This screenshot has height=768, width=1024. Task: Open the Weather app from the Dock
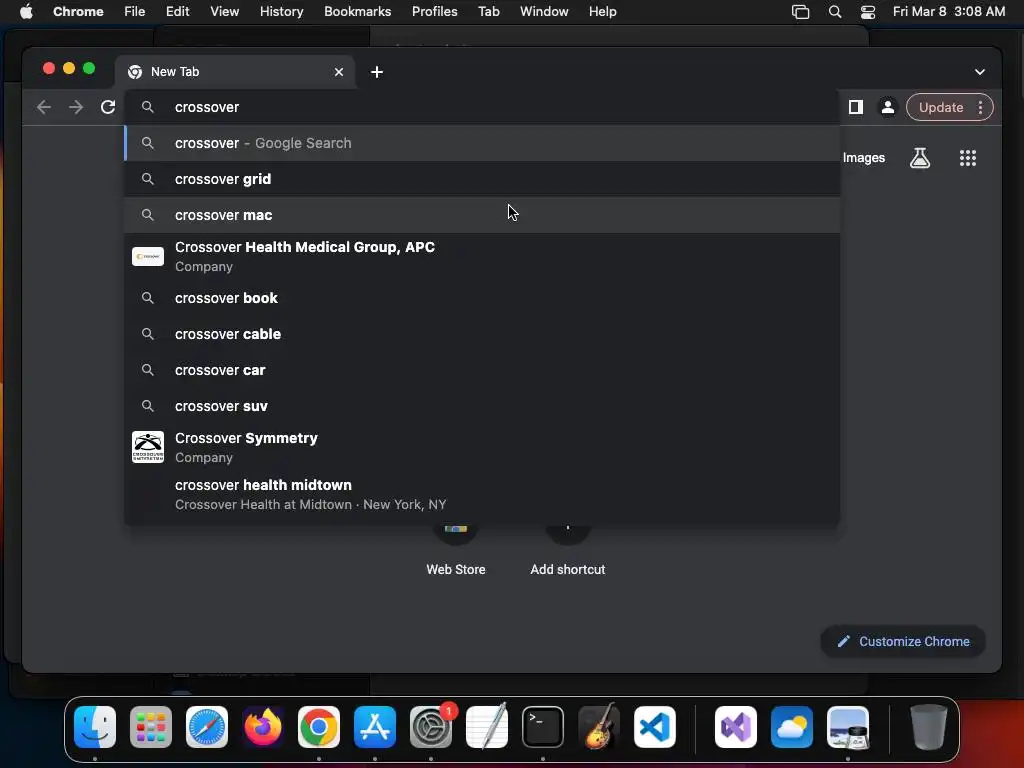click(x=792, y=727)
